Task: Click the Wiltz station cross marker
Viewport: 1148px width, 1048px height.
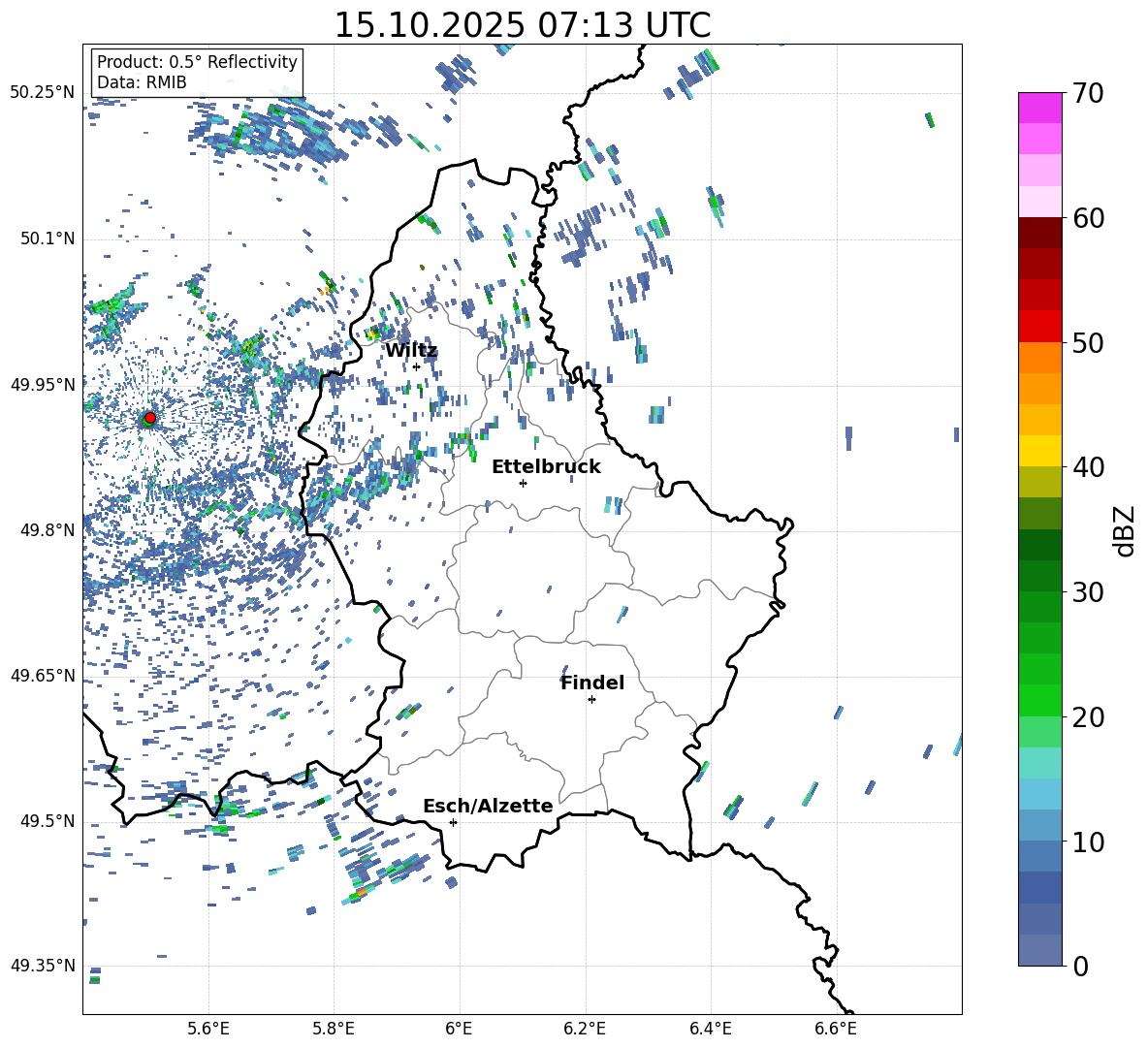Action: (416, 366)
